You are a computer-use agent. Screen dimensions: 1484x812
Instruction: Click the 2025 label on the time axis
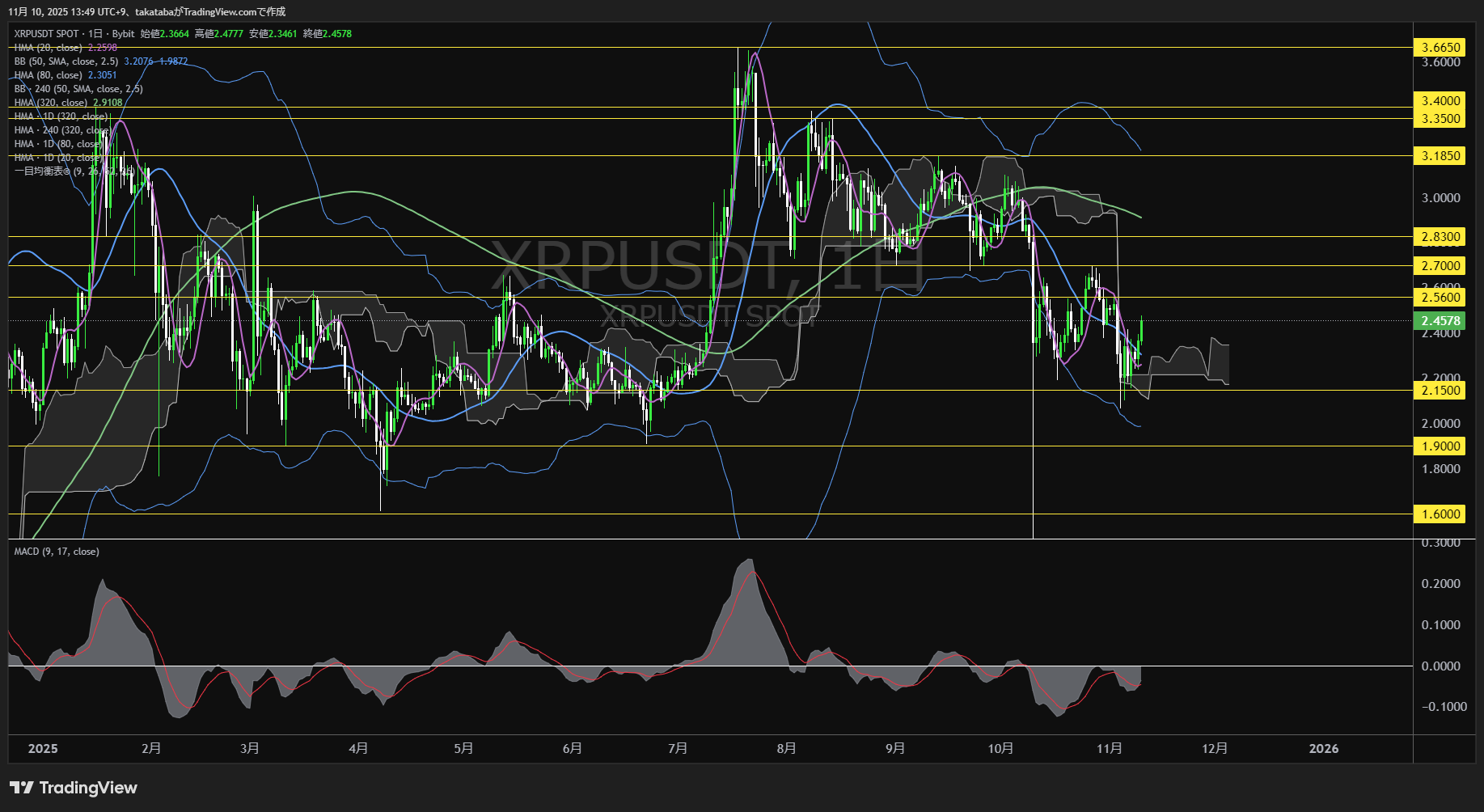(x=42, y=749)
